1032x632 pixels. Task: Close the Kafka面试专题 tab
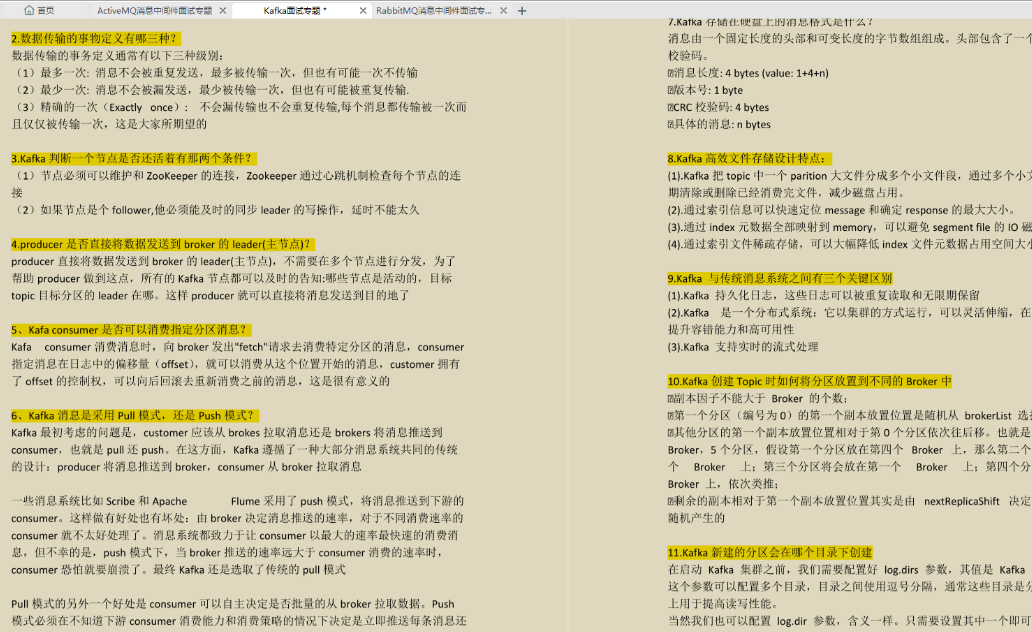363,11
